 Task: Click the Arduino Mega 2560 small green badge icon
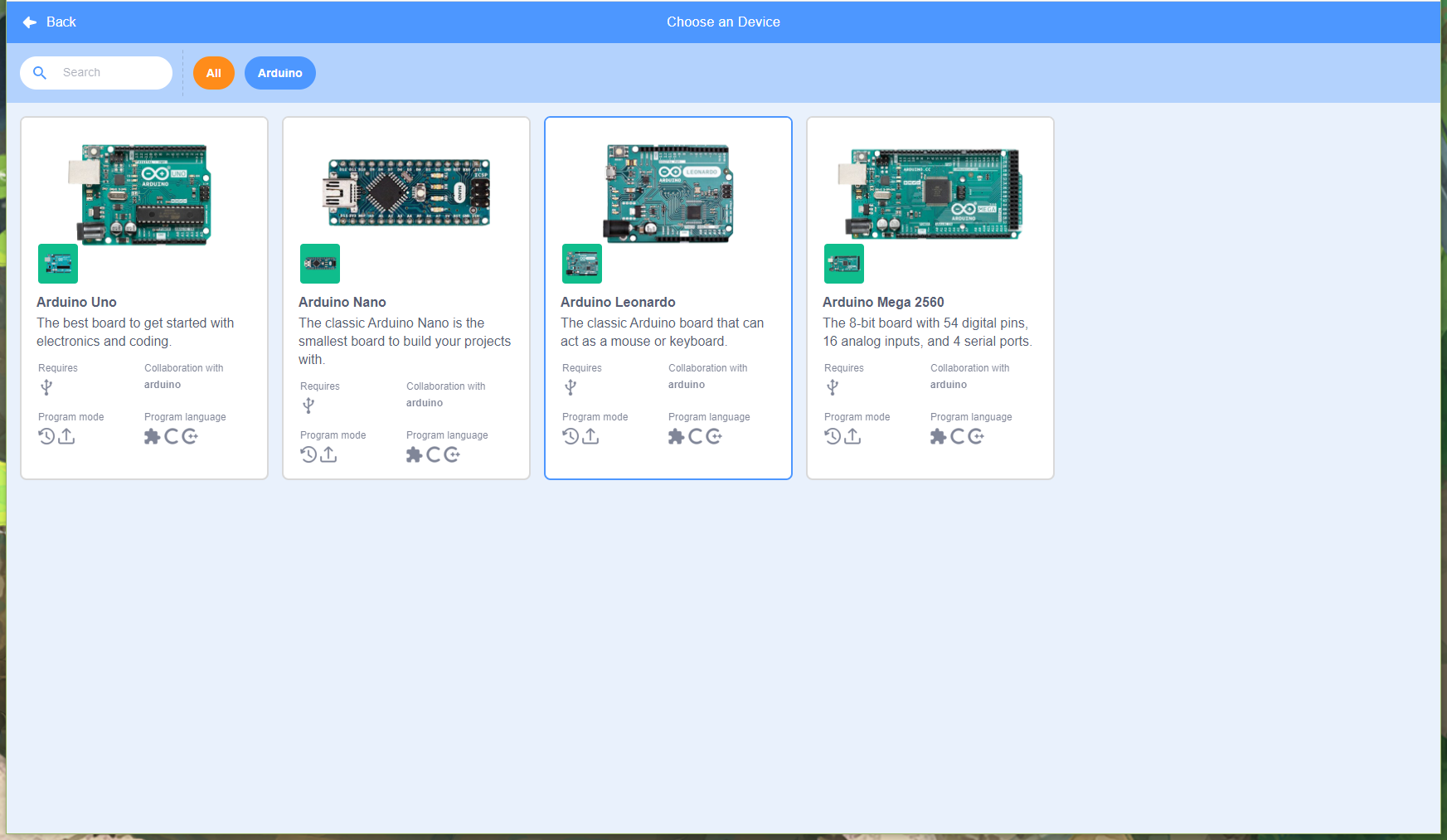pos(844,264)
